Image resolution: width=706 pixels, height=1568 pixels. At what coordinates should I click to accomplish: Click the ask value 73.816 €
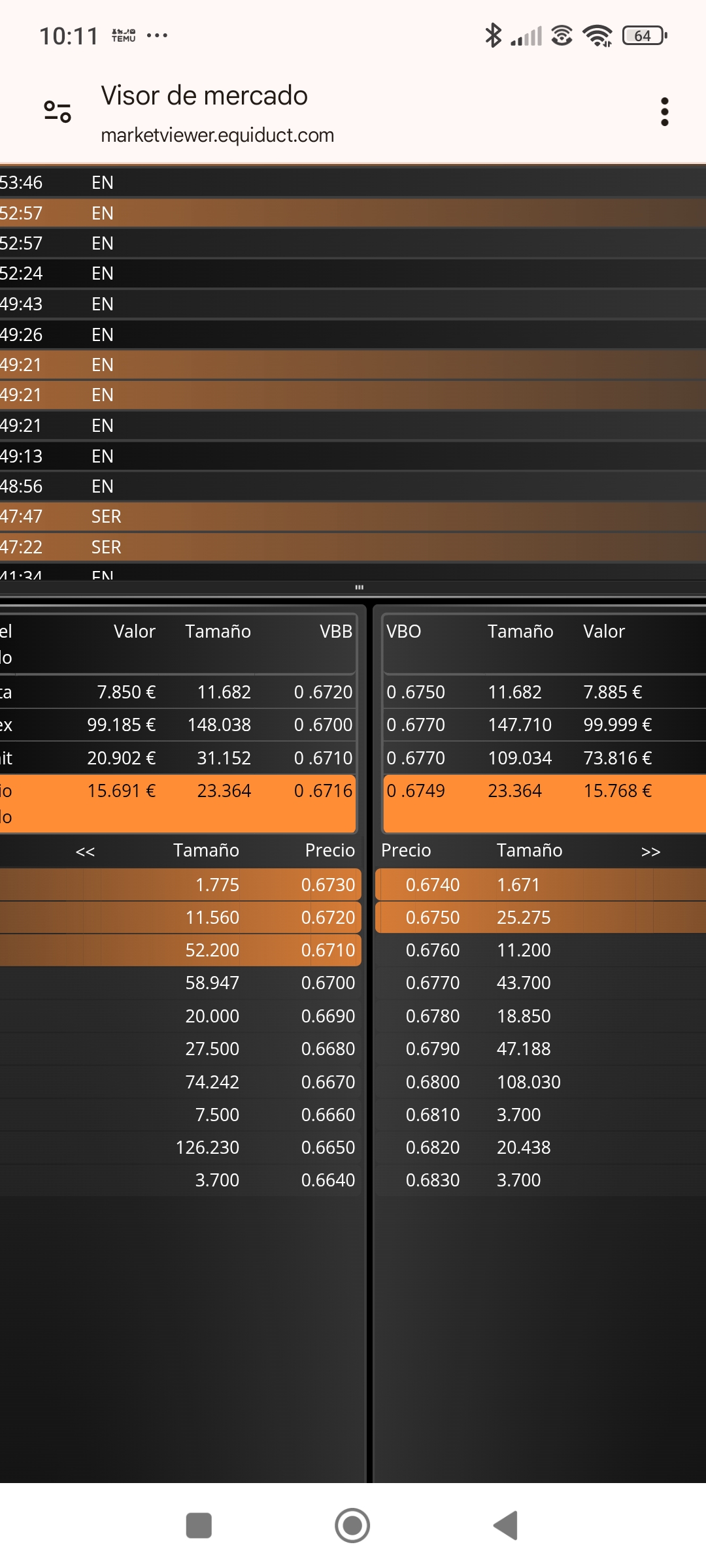click(x=618, y=758)
